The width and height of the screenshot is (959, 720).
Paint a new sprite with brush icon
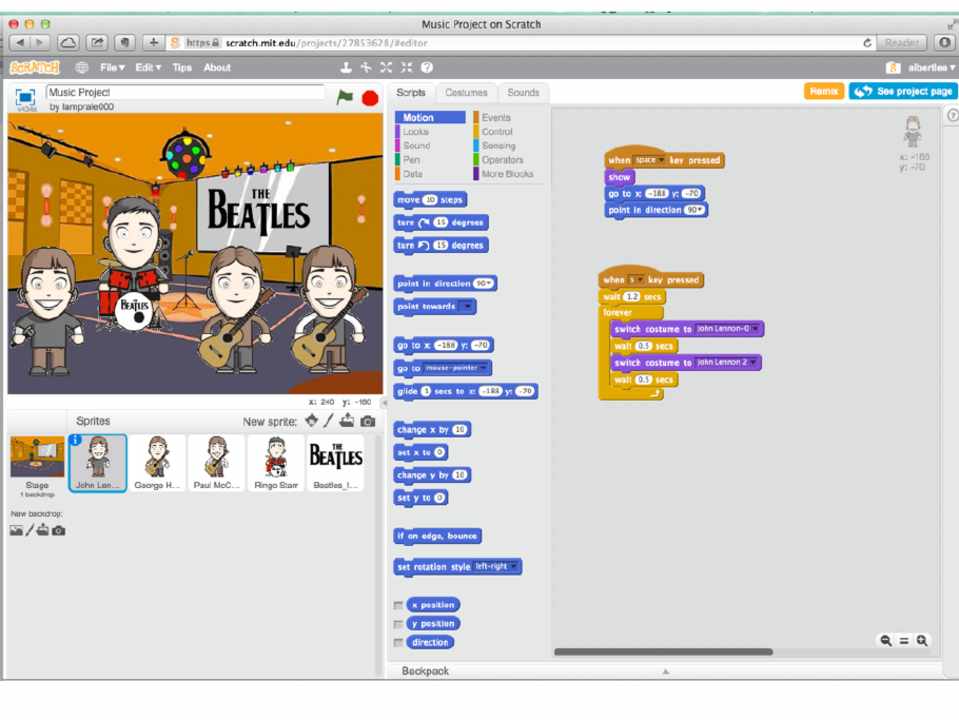329,421
